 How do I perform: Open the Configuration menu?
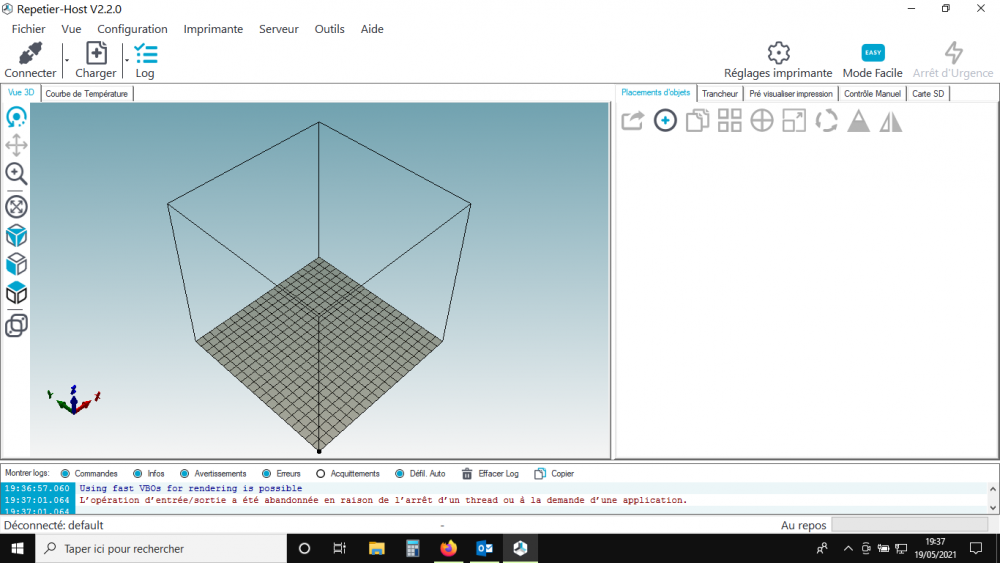point(132,29)
